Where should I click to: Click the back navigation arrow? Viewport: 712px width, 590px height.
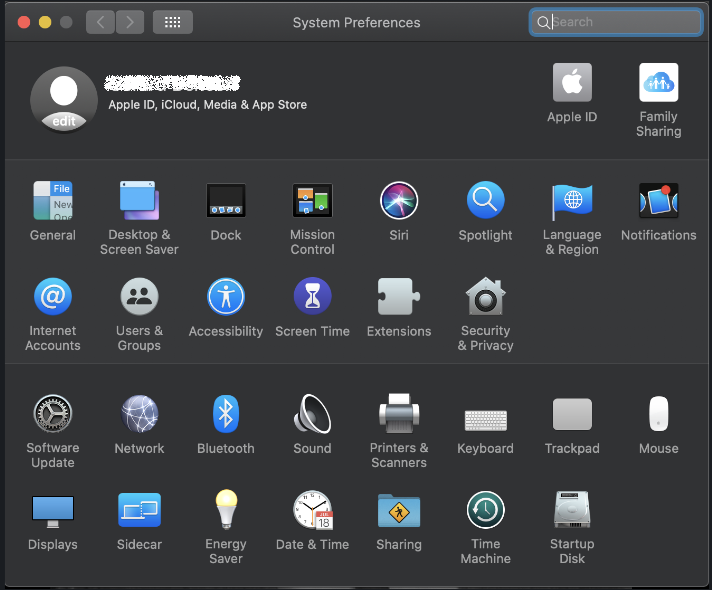coord(100,22)
